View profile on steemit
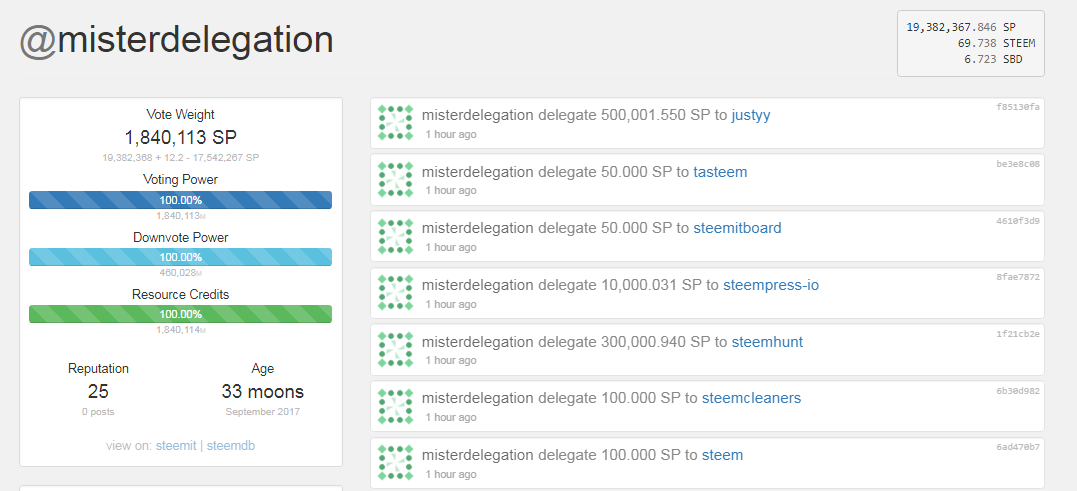The width and height of the screenshot is (1077, 491). (x=176, y=446)
